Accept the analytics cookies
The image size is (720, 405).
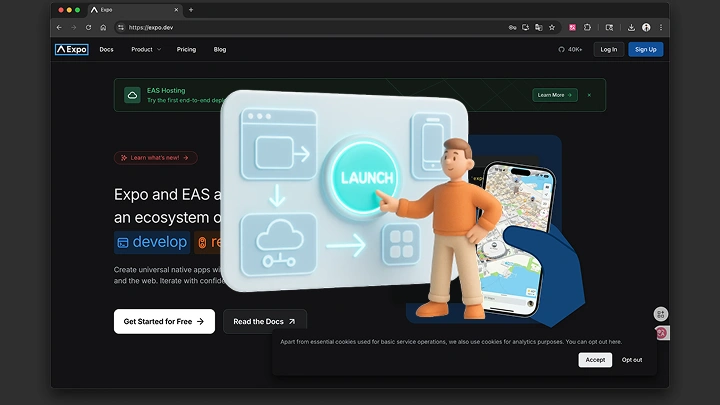[x=595, y=360]
